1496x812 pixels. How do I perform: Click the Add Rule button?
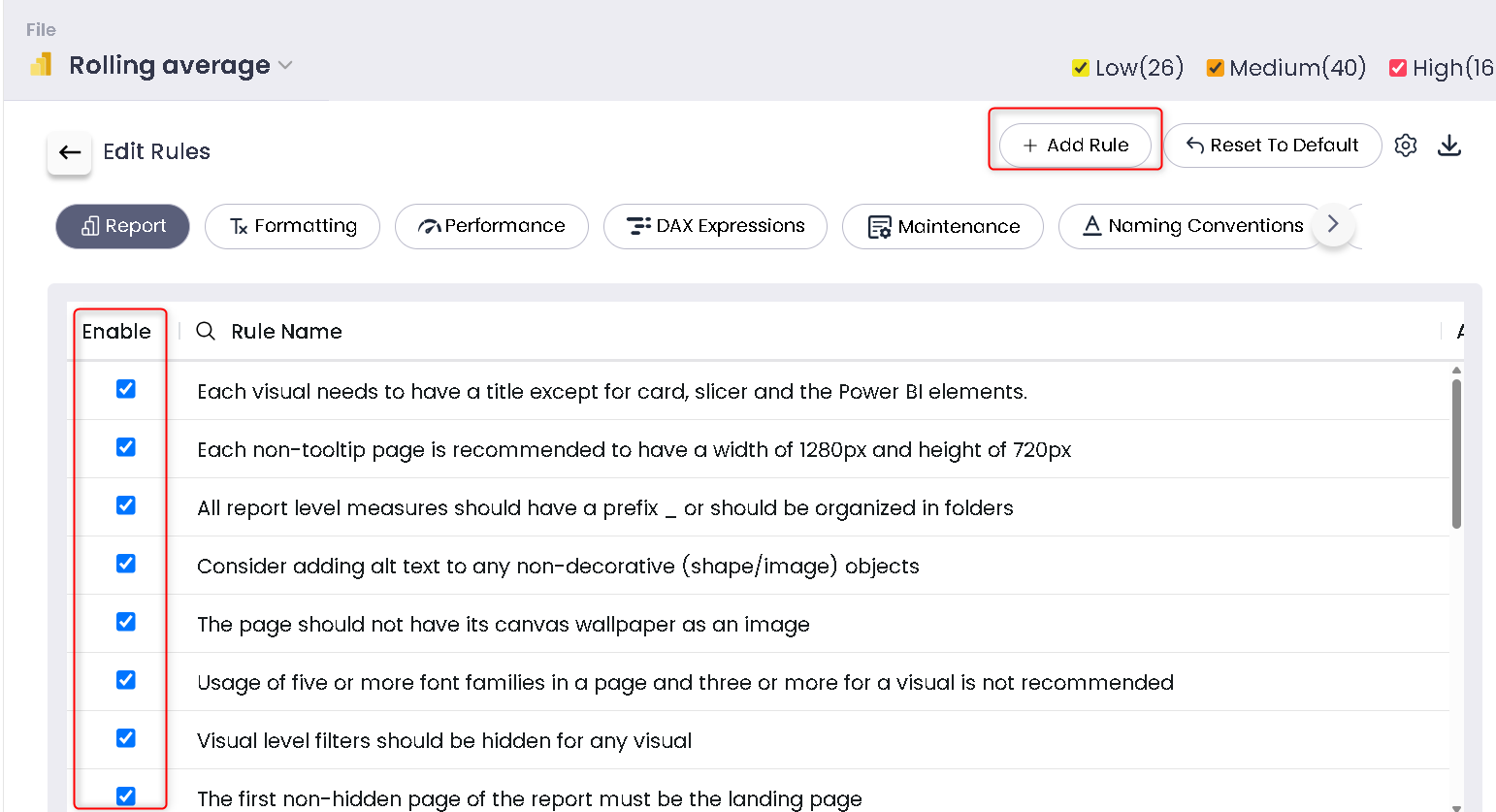[1075, 146]
